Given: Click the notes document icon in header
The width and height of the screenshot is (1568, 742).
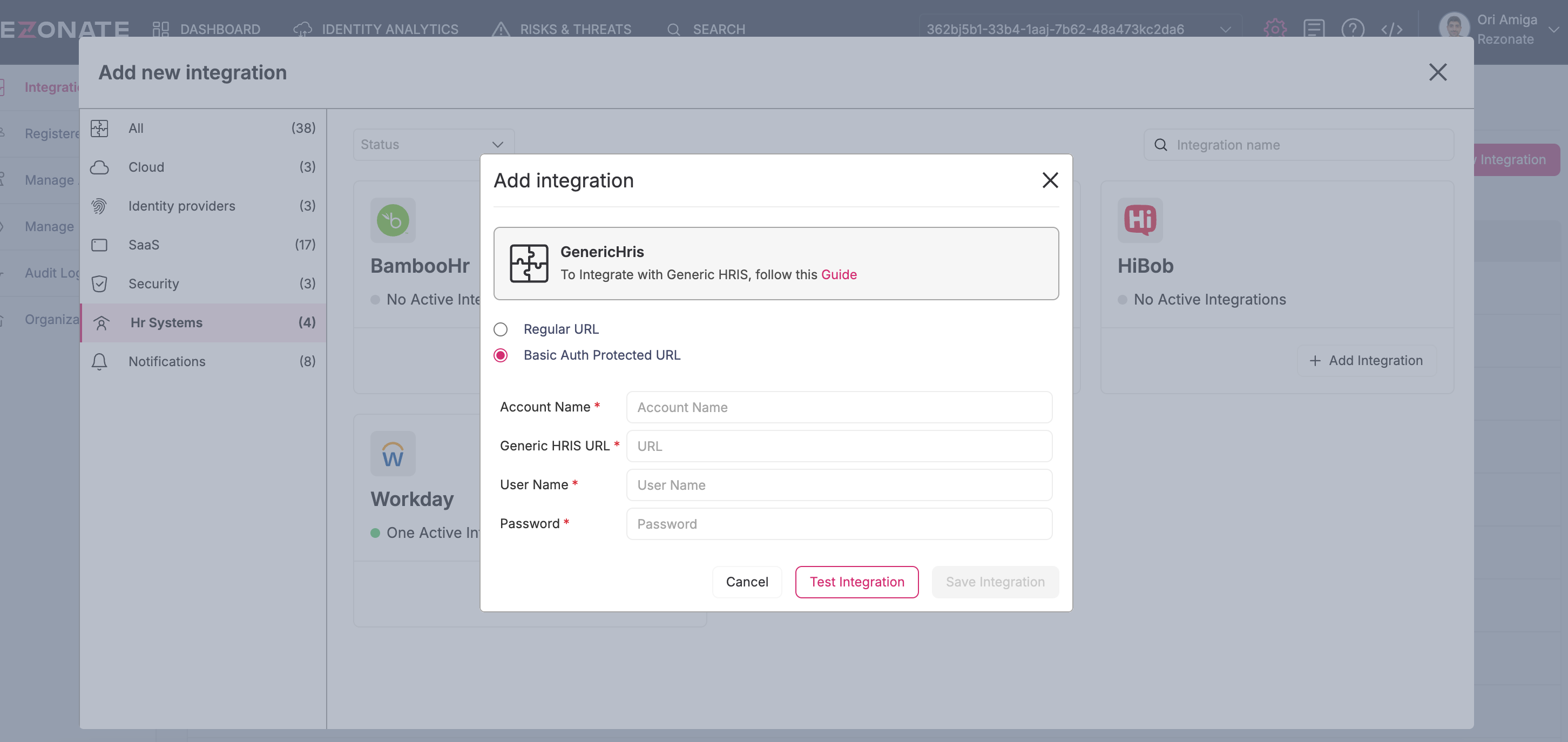Looking at the screenshot, I should [1314, 29].
